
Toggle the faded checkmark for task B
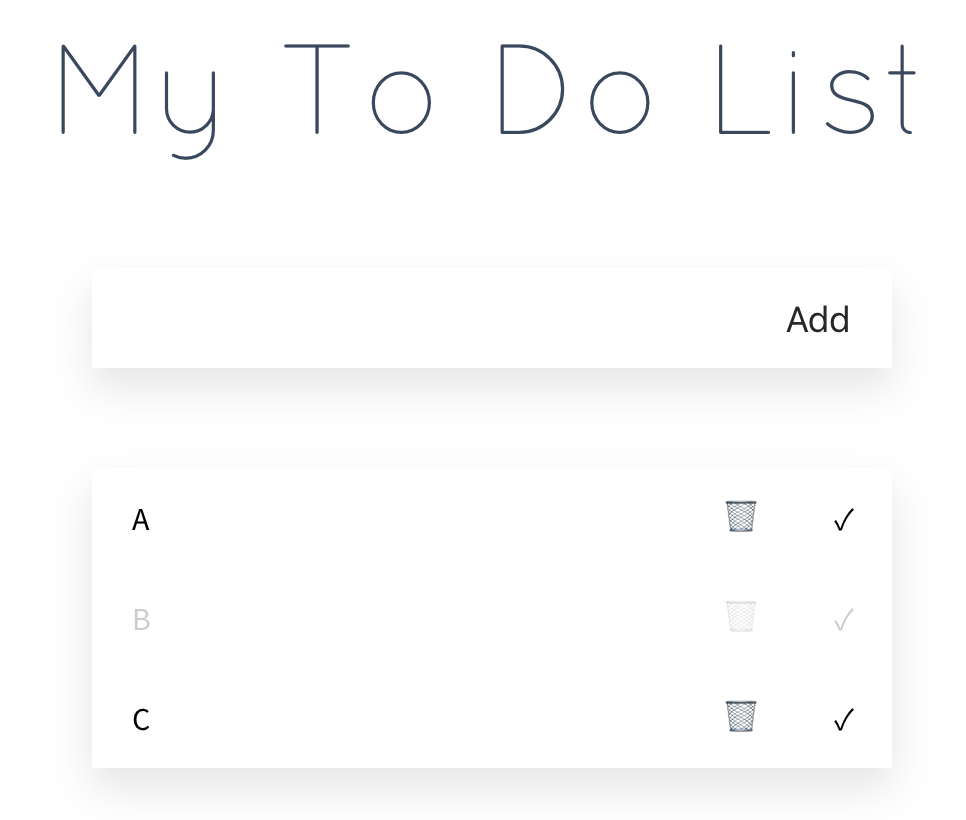click(x=843, y=620)
